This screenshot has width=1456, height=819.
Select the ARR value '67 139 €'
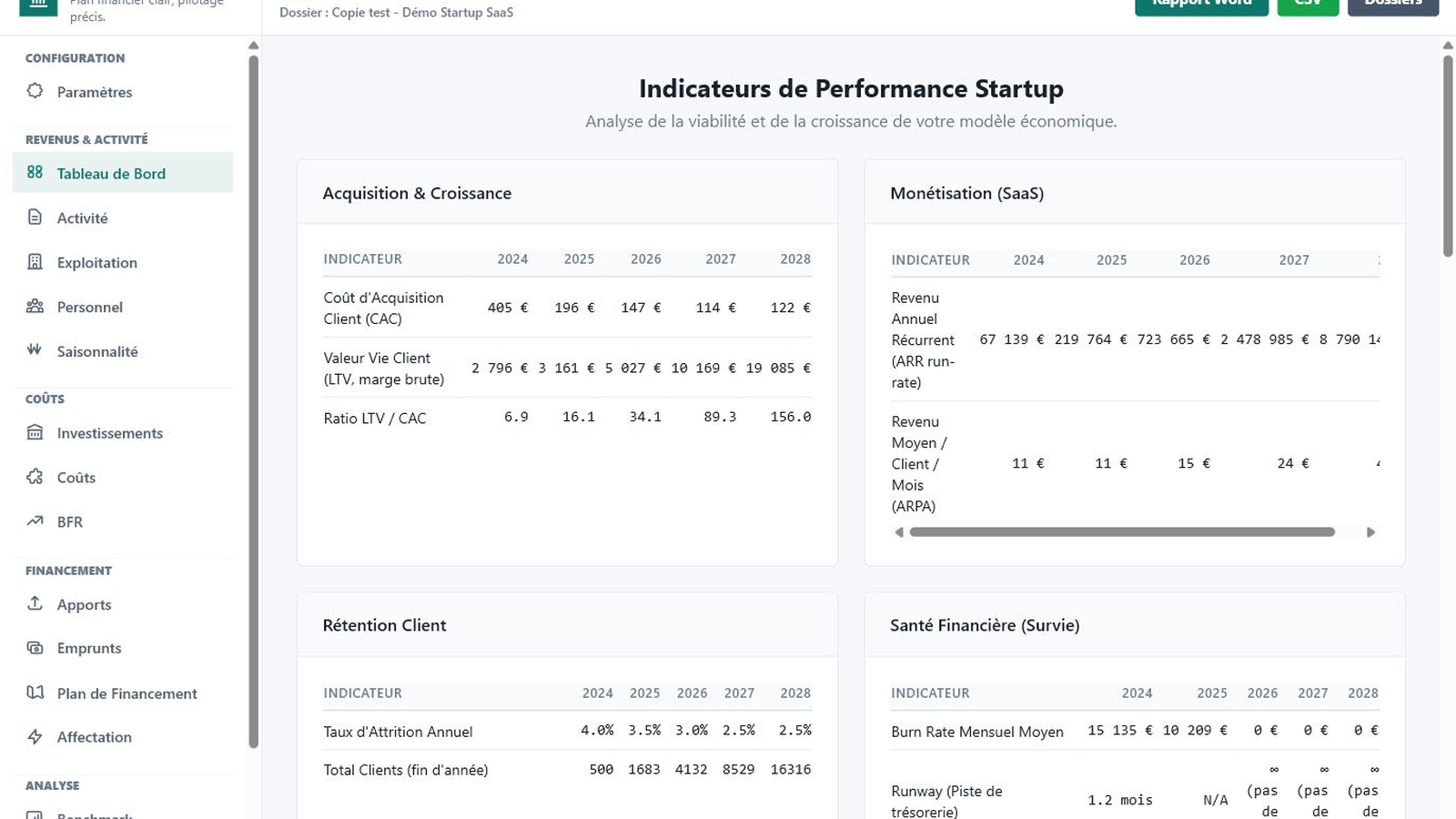click(x=1012, y=339)
